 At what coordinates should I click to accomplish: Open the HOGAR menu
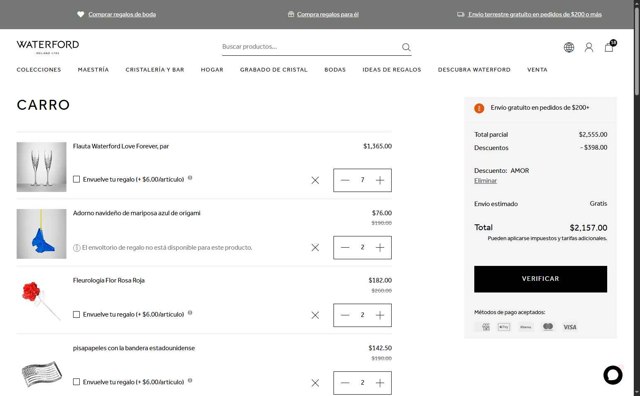point(212,70)
